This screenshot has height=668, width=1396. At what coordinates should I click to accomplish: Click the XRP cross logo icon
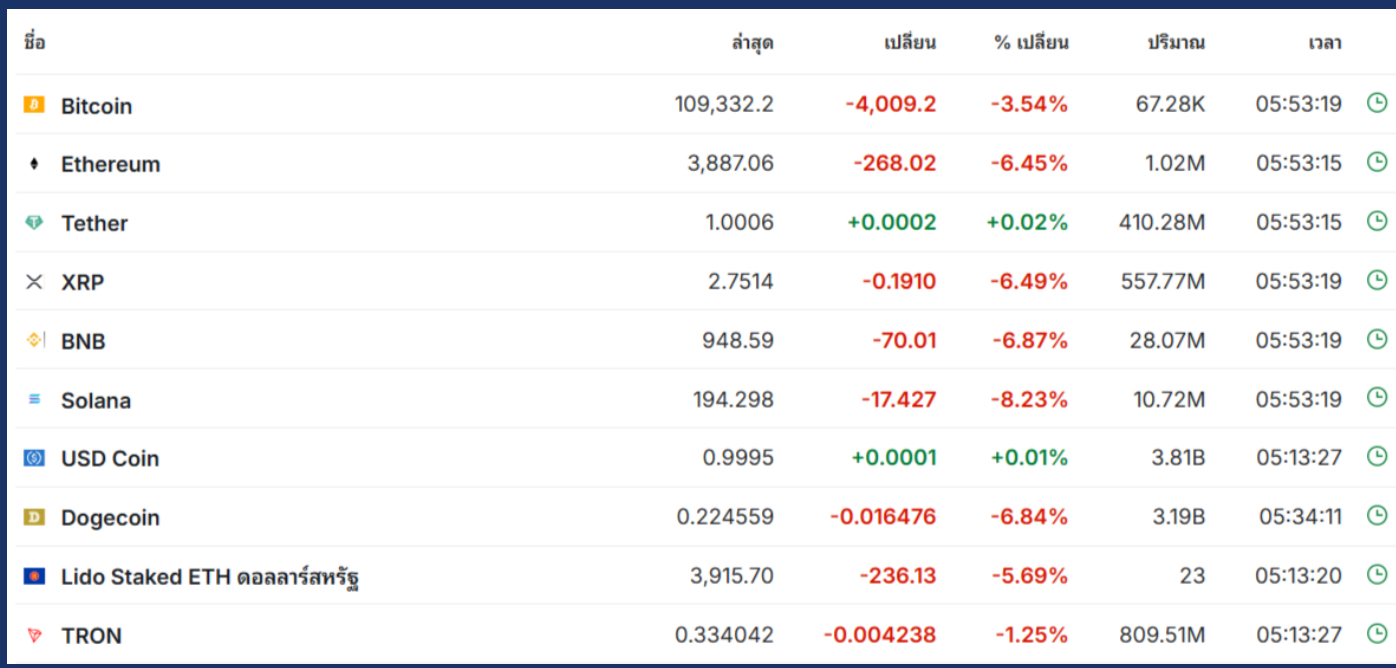coord(34,281)
